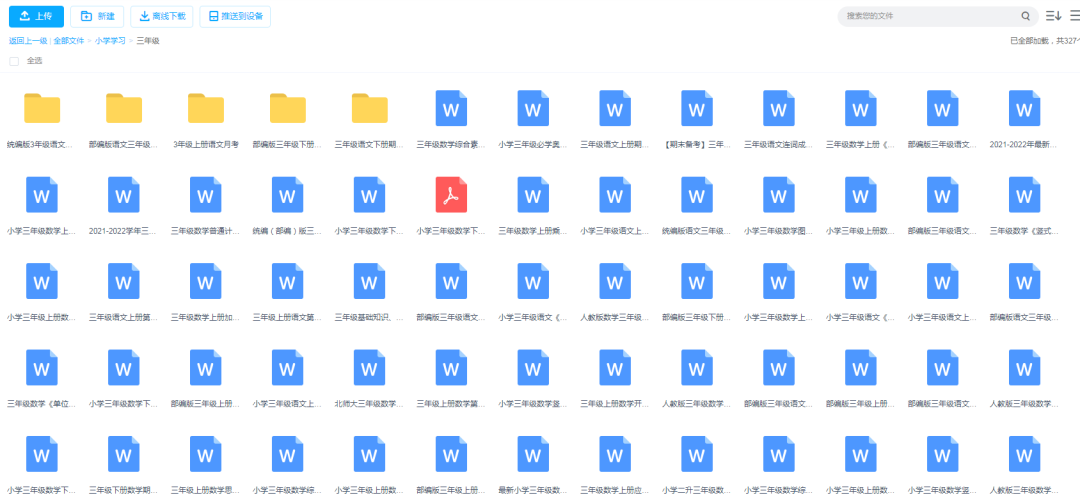
Task: Navigate to 全部文件 breadcrumb
Action: pyautogui.click(x=69, y=41)
